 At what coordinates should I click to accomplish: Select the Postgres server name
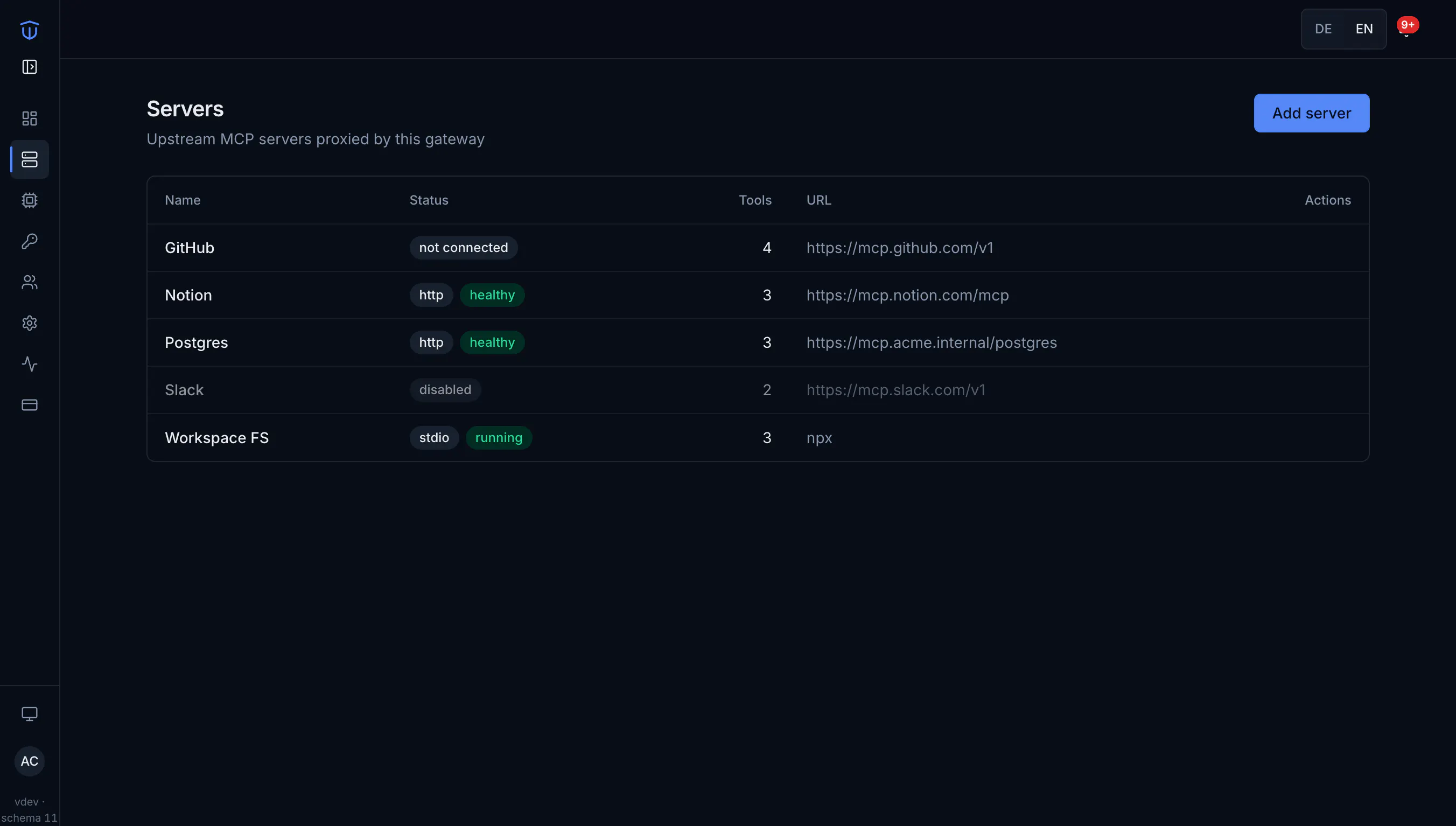click(196, 342)
